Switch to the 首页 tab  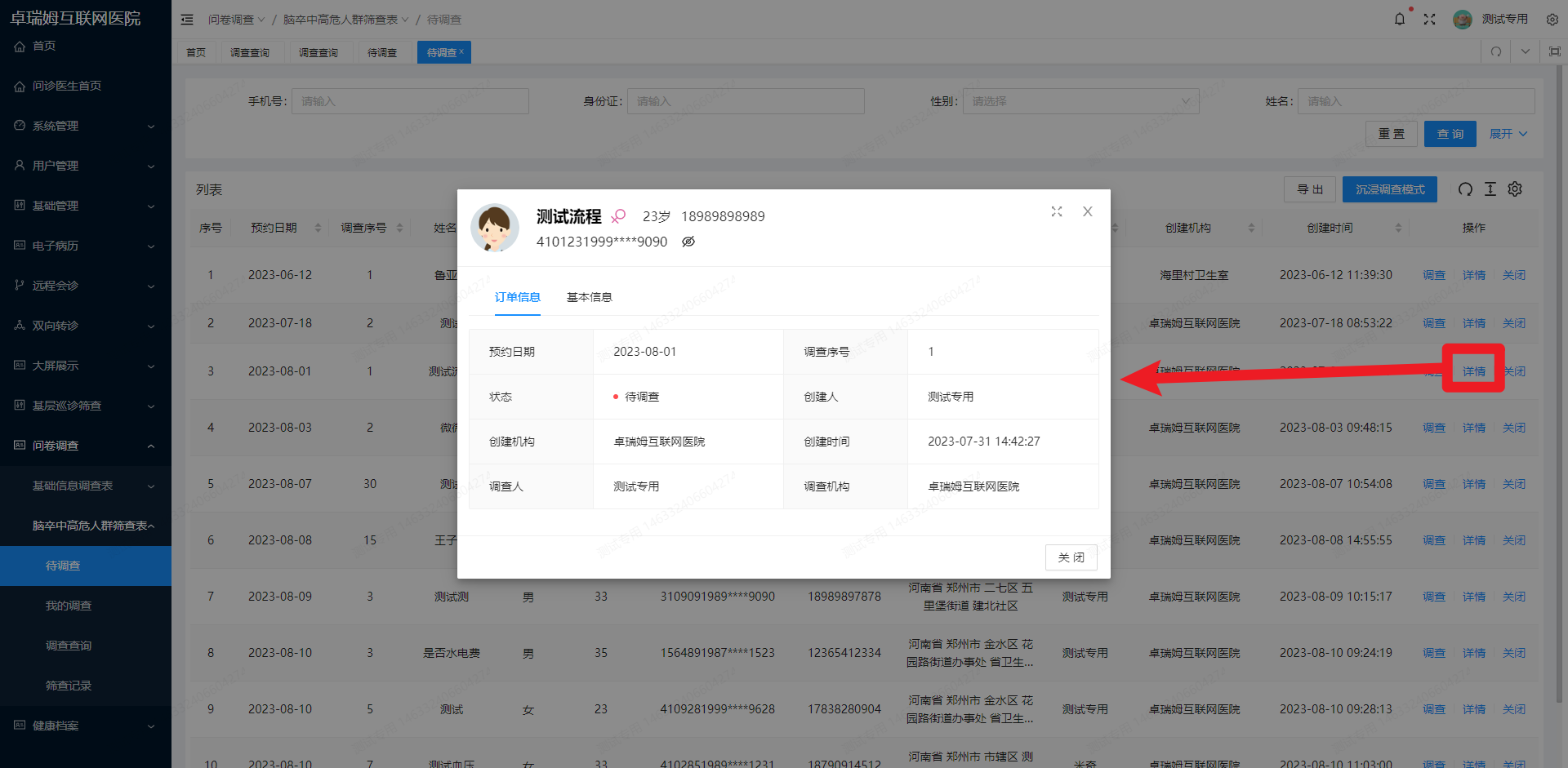[196, 51]
